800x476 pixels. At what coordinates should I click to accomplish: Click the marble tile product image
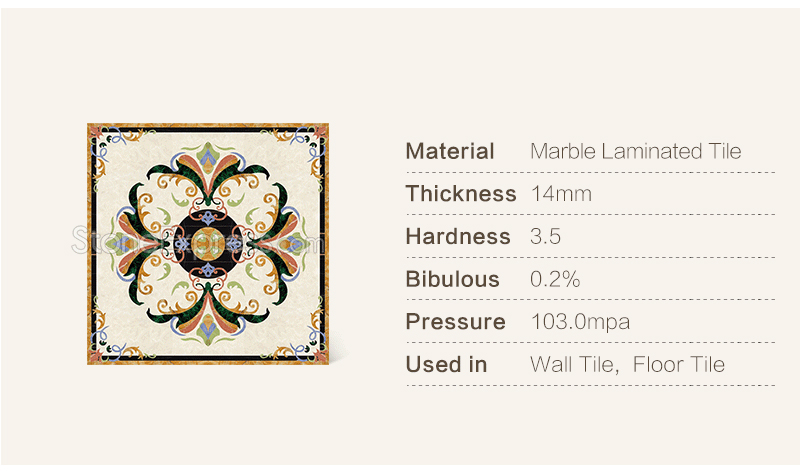(x=208, y=244)
